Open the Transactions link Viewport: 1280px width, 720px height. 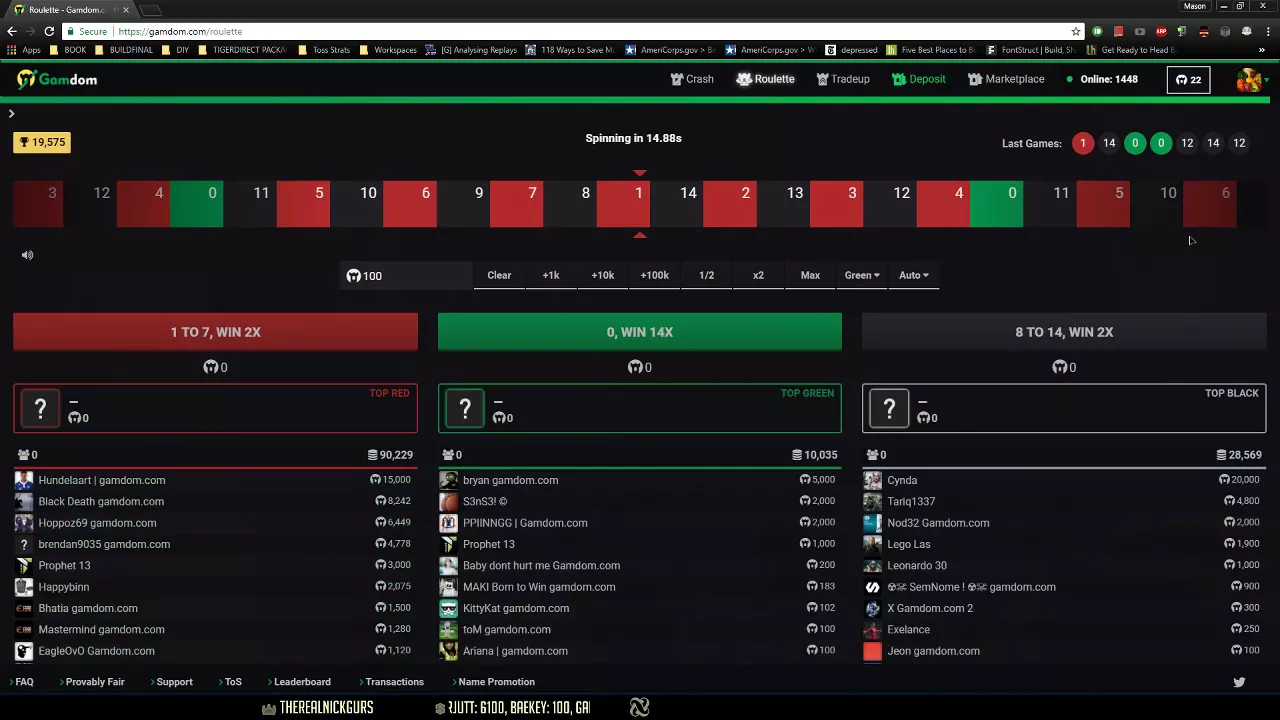(394, 682)
